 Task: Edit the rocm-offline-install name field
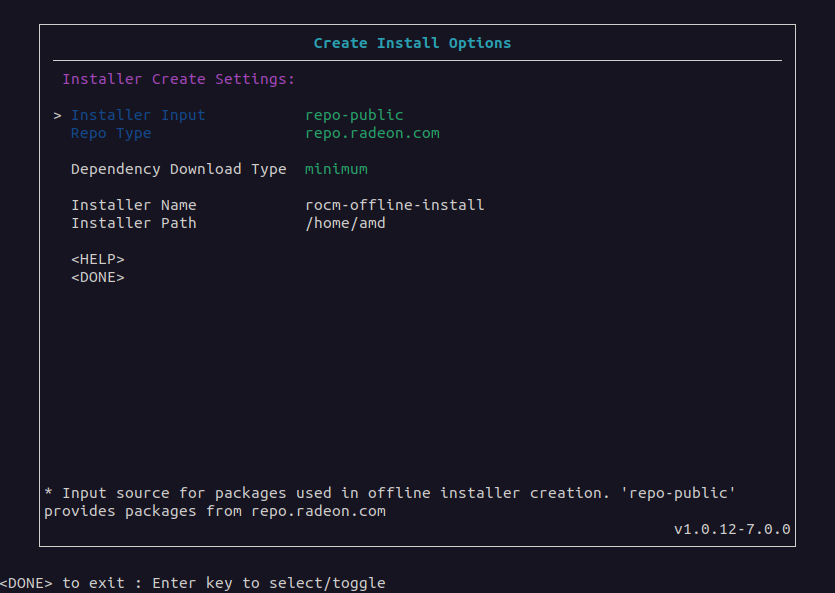(x=395, y=205)
